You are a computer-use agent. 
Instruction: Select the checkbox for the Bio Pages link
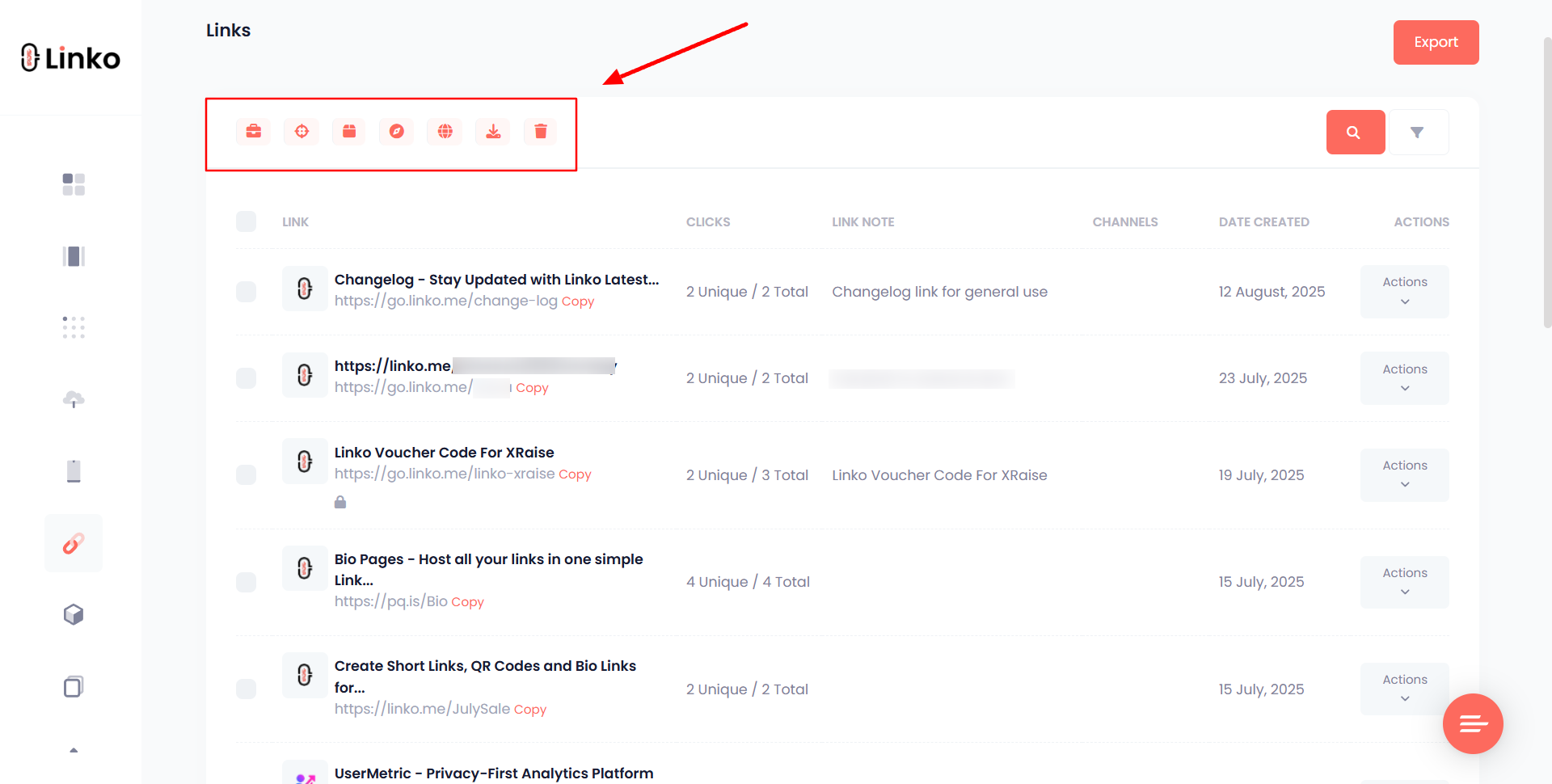click(x=246, y=582)
